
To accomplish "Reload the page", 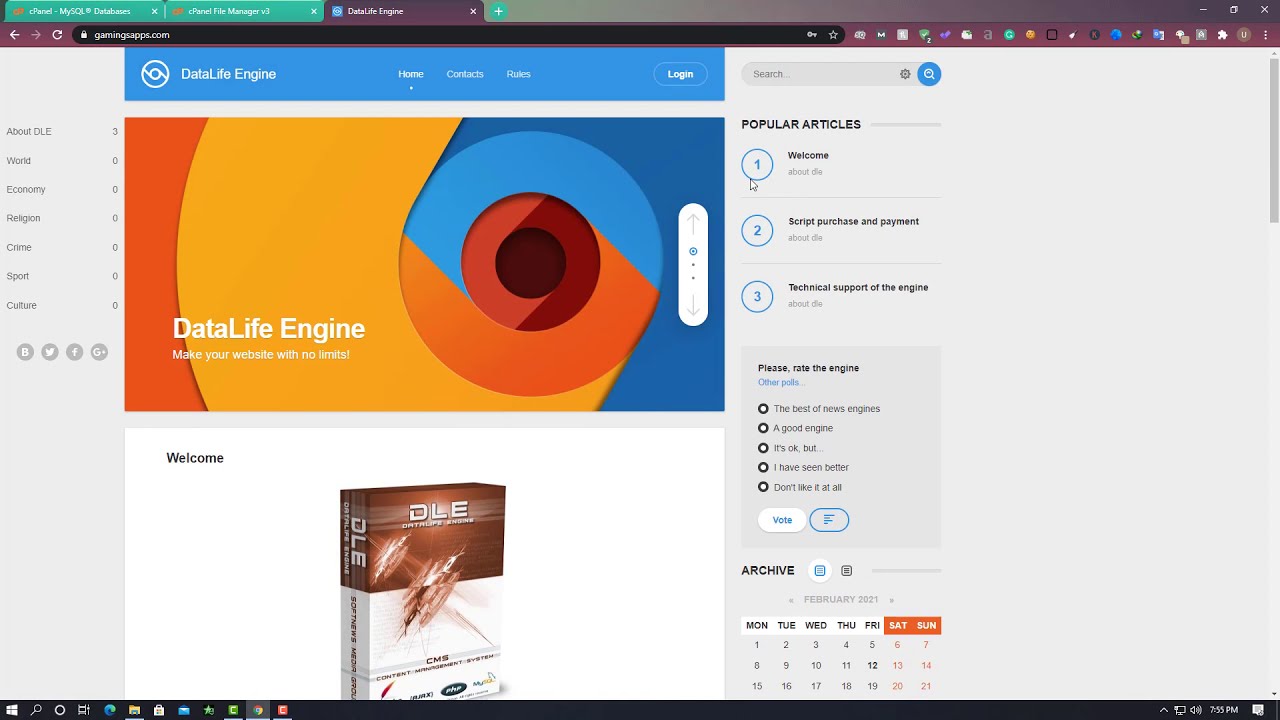I will coord(57,35).
